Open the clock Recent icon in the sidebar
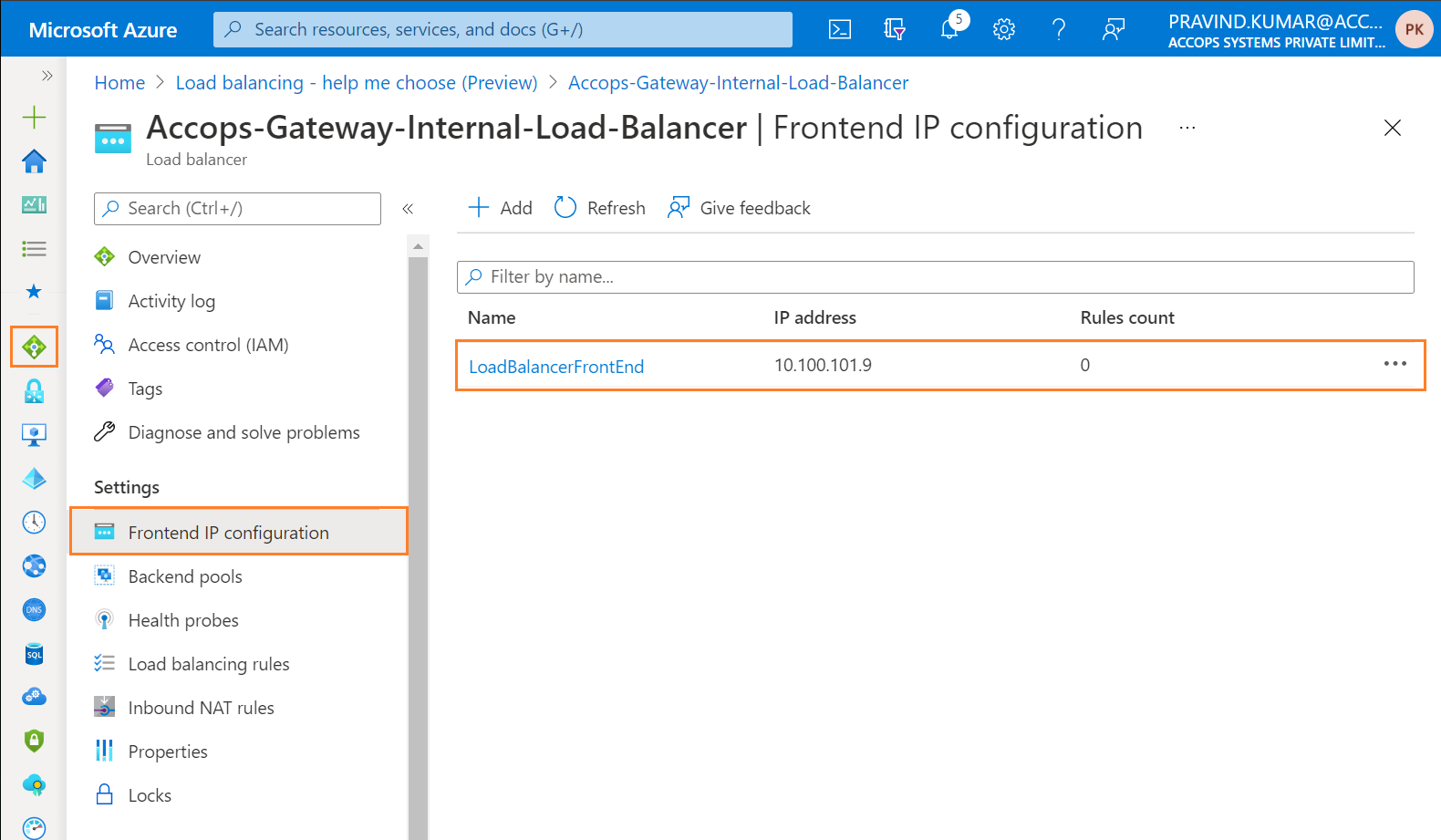 click(34, 522)
